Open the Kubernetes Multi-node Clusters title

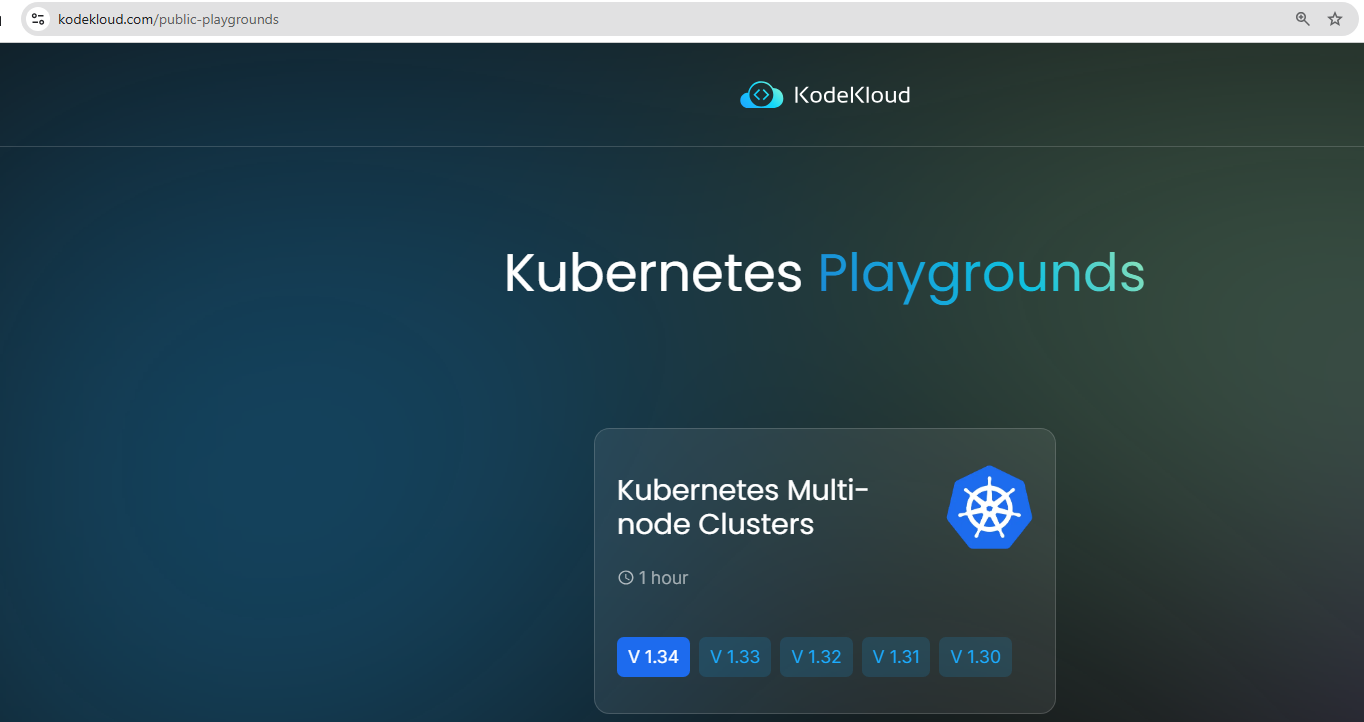pos(742,507)
